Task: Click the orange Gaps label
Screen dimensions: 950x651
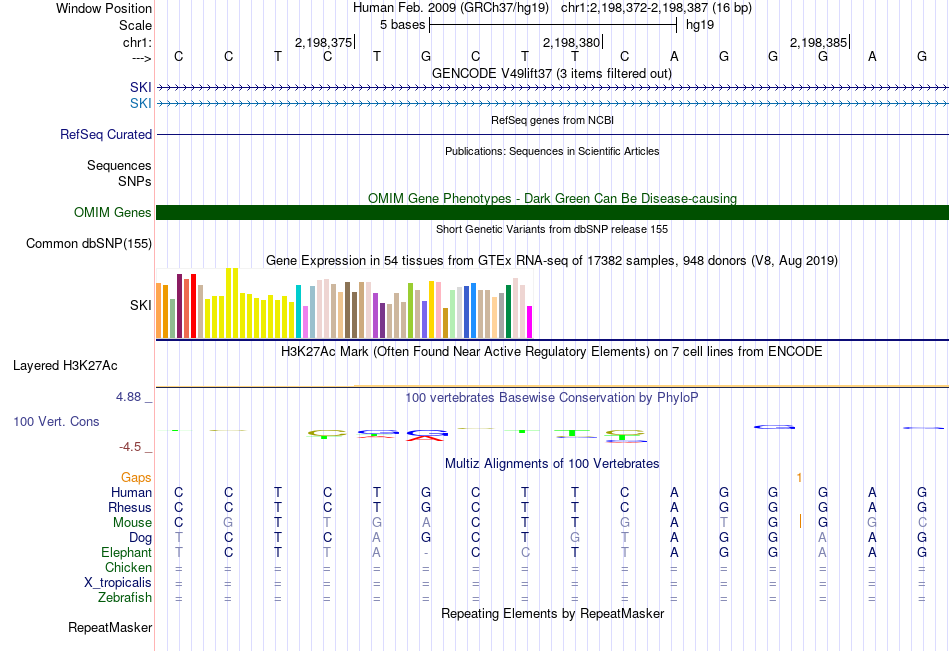Action: 136,478
